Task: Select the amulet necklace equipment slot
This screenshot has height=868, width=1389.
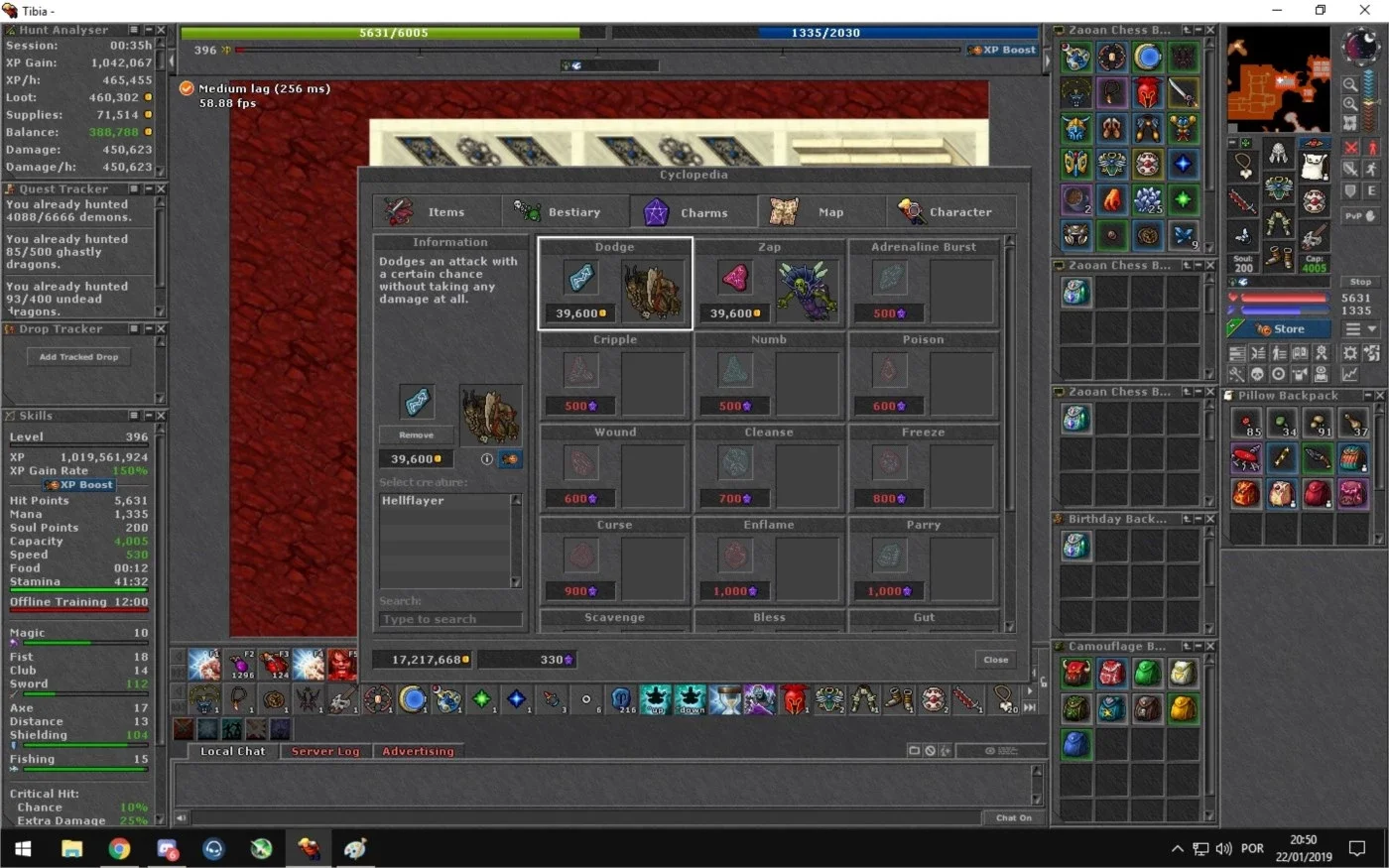Action: (x=1244, y=165)
